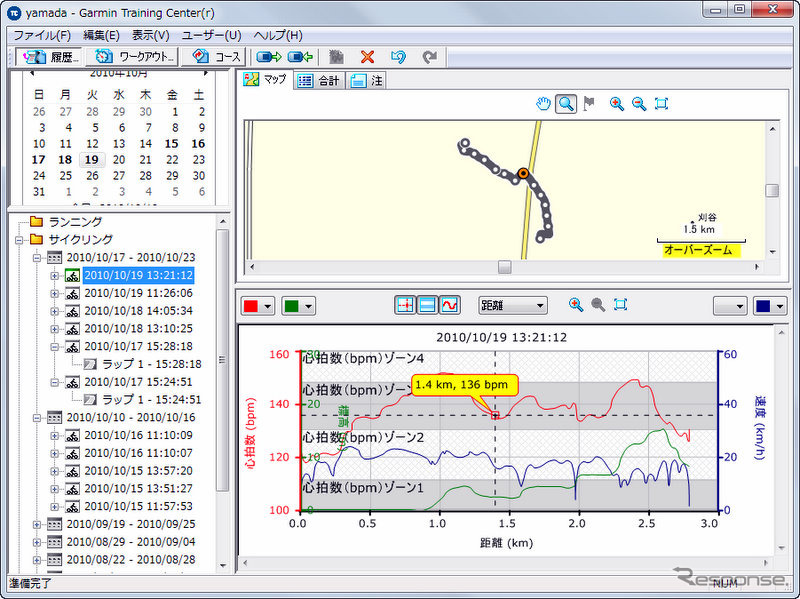Select activity 2010/10/19 11:26:06
This screenshot has height=599, width=800.
coord(138,293)
